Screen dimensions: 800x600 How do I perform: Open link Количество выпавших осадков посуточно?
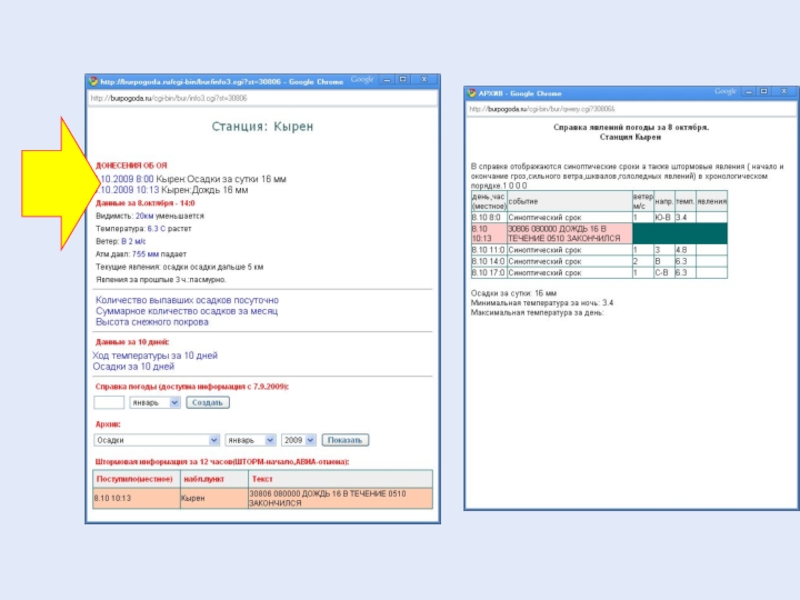(187, 300)
